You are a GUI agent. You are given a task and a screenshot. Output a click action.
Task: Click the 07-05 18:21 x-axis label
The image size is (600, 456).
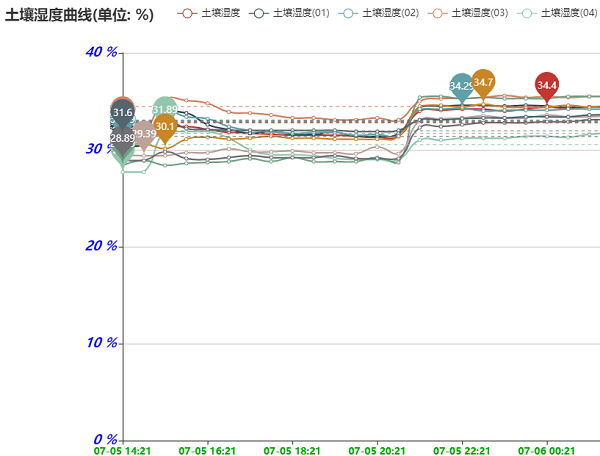292,450
